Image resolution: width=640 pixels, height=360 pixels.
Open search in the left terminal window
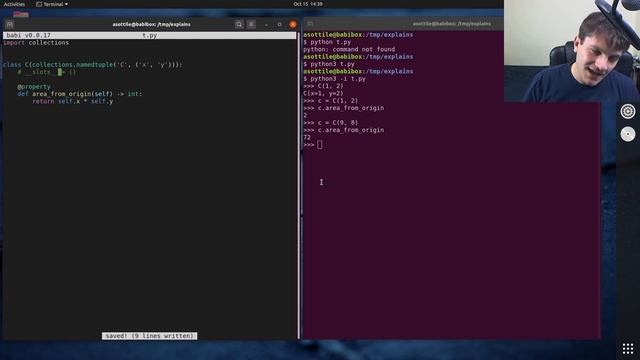tap(239, 24)
